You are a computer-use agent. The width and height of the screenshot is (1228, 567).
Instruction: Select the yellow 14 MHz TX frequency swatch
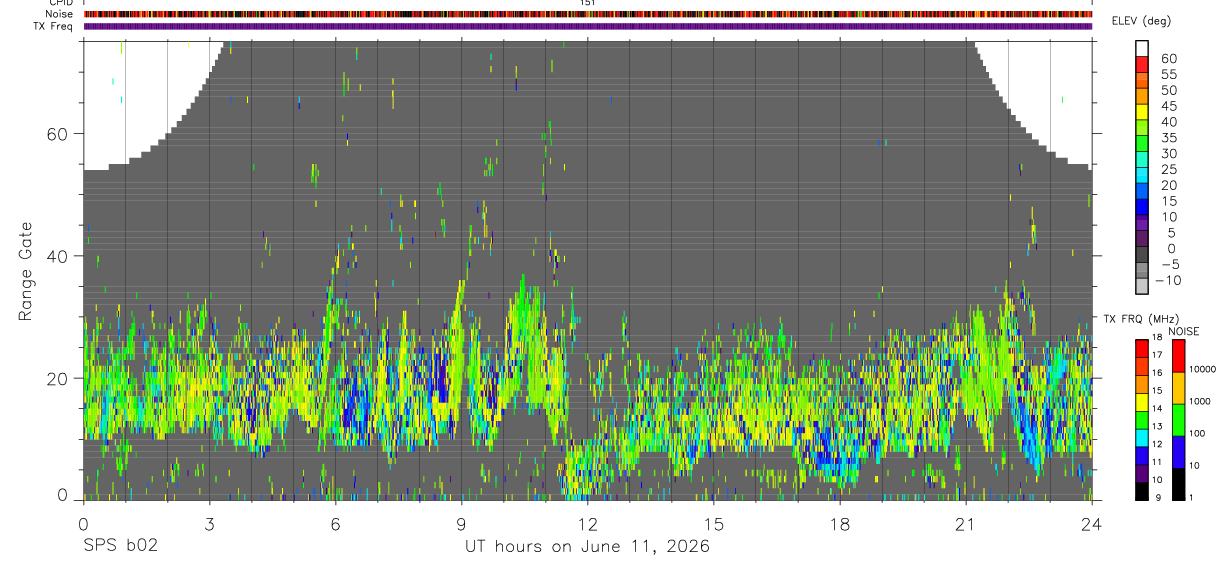(x=1142, y=402)
